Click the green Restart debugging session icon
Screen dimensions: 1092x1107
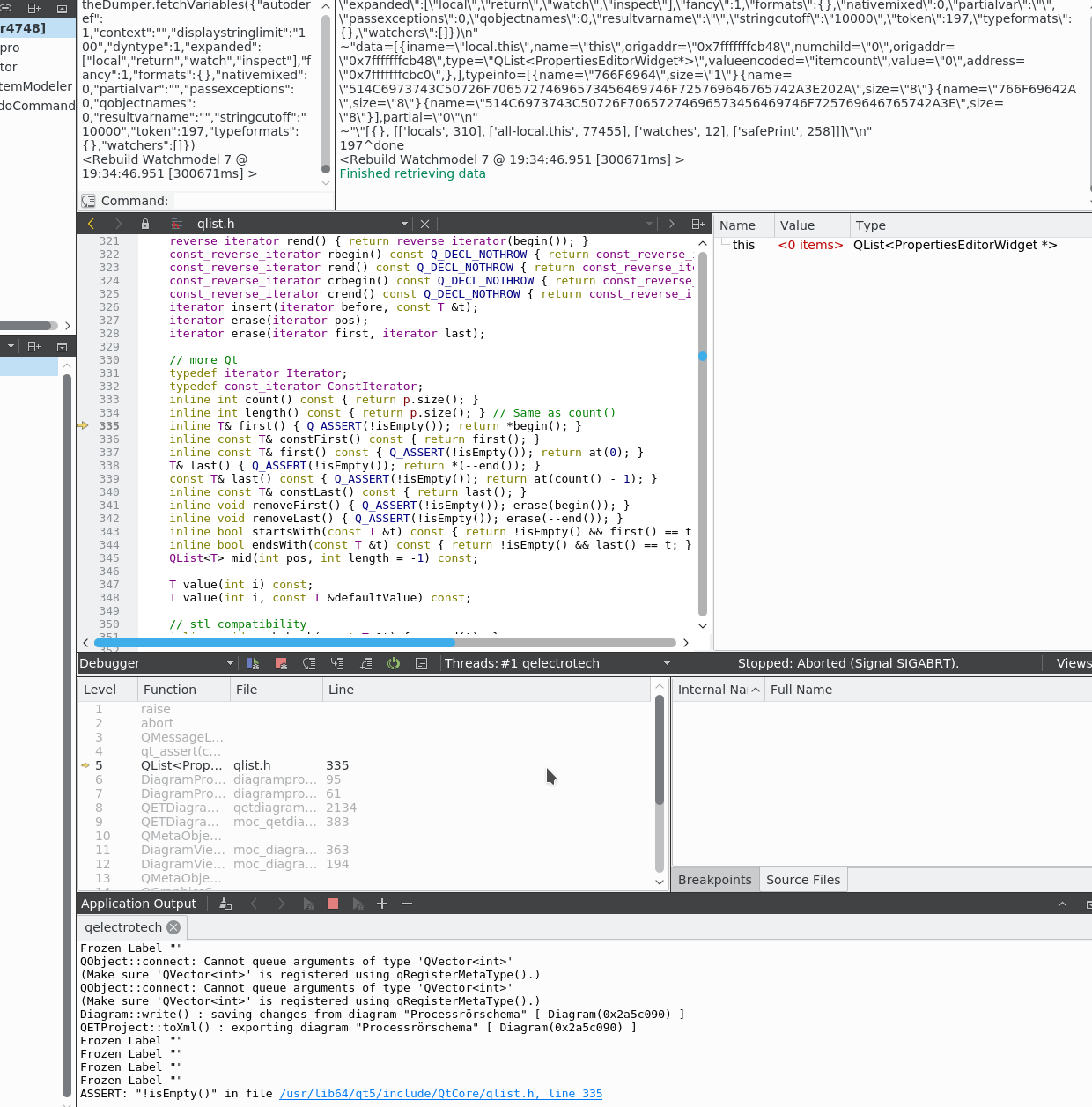394,663
